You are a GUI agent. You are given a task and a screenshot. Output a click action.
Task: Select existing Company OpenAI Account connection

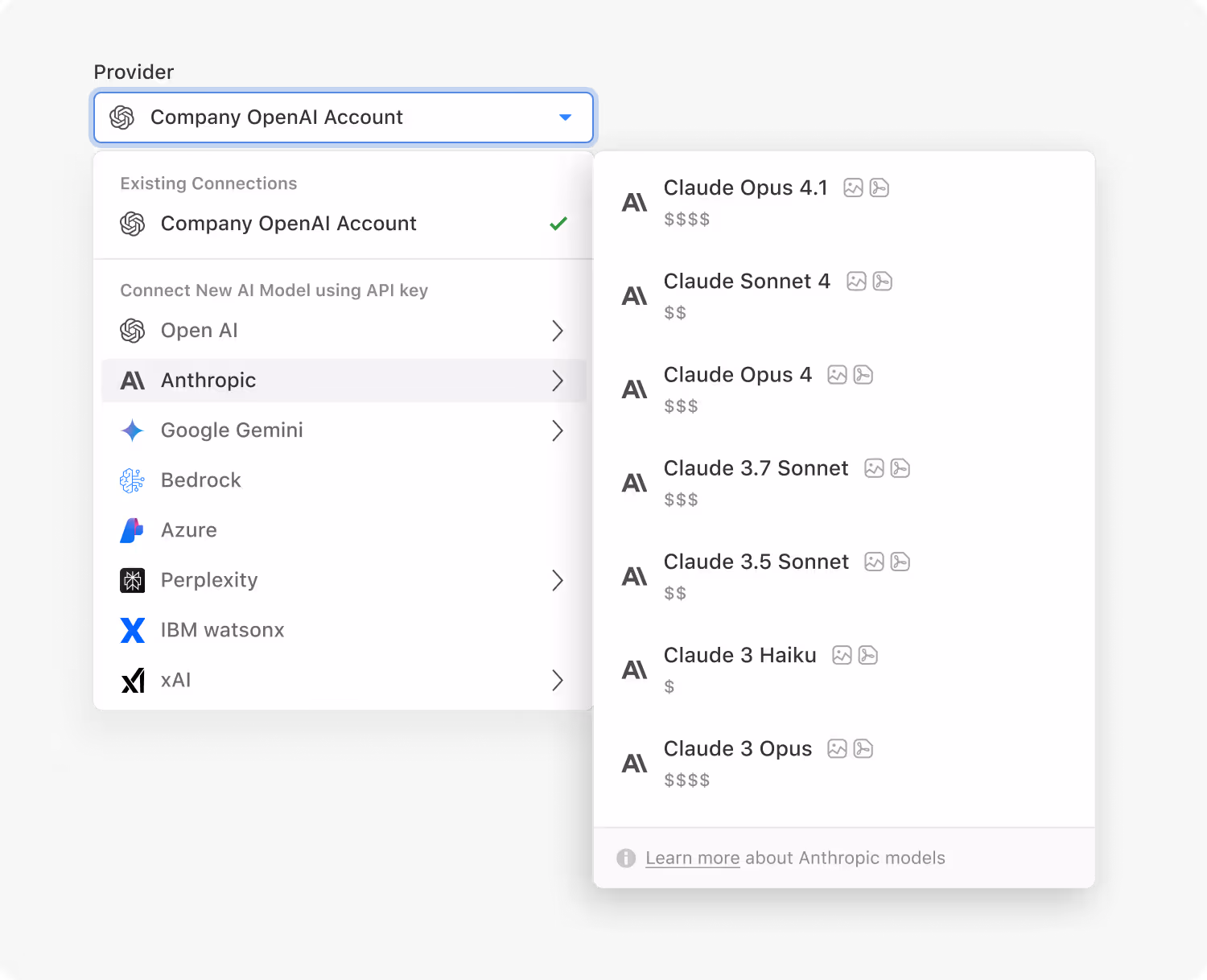point(344,224)
